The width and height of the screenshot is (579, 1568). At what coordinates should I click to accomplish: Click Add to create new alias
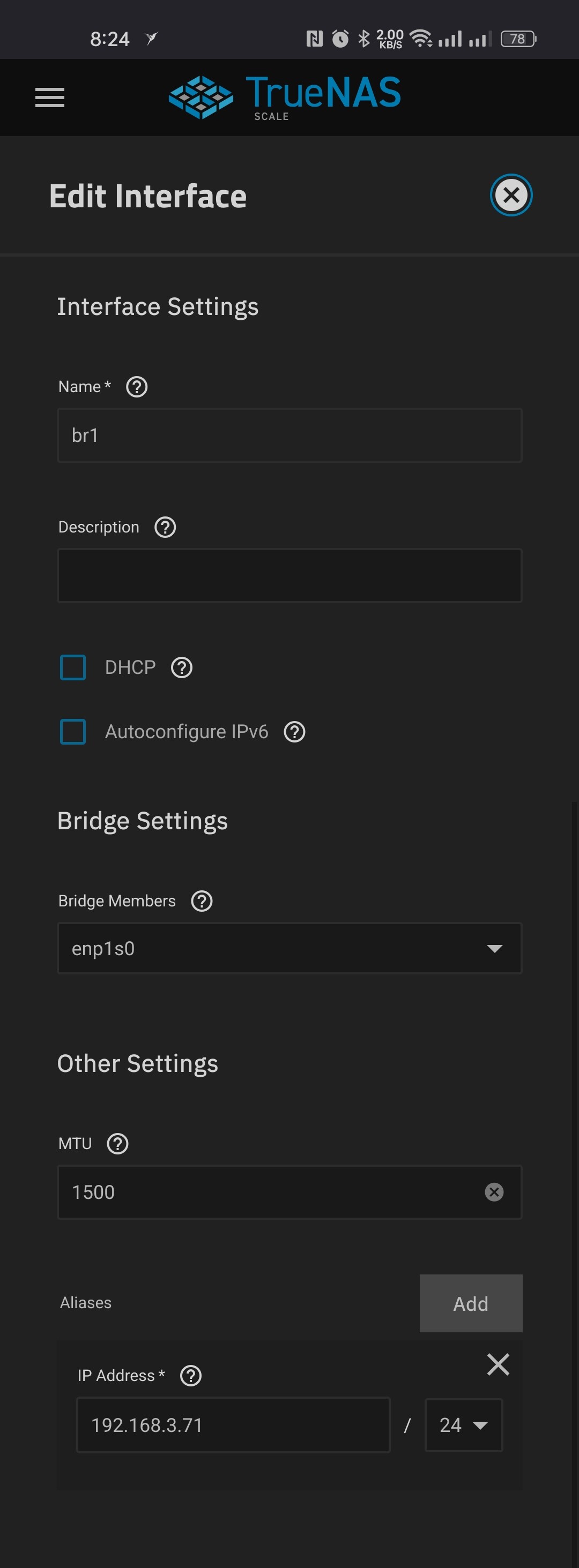471,1303
